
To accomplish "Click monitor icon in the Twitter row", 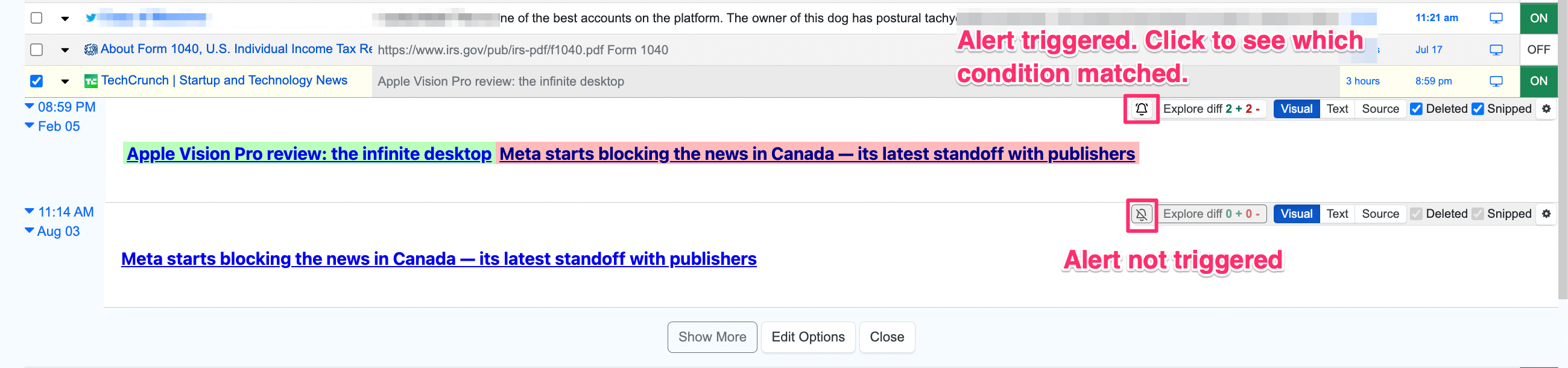I will (1496, 18).
